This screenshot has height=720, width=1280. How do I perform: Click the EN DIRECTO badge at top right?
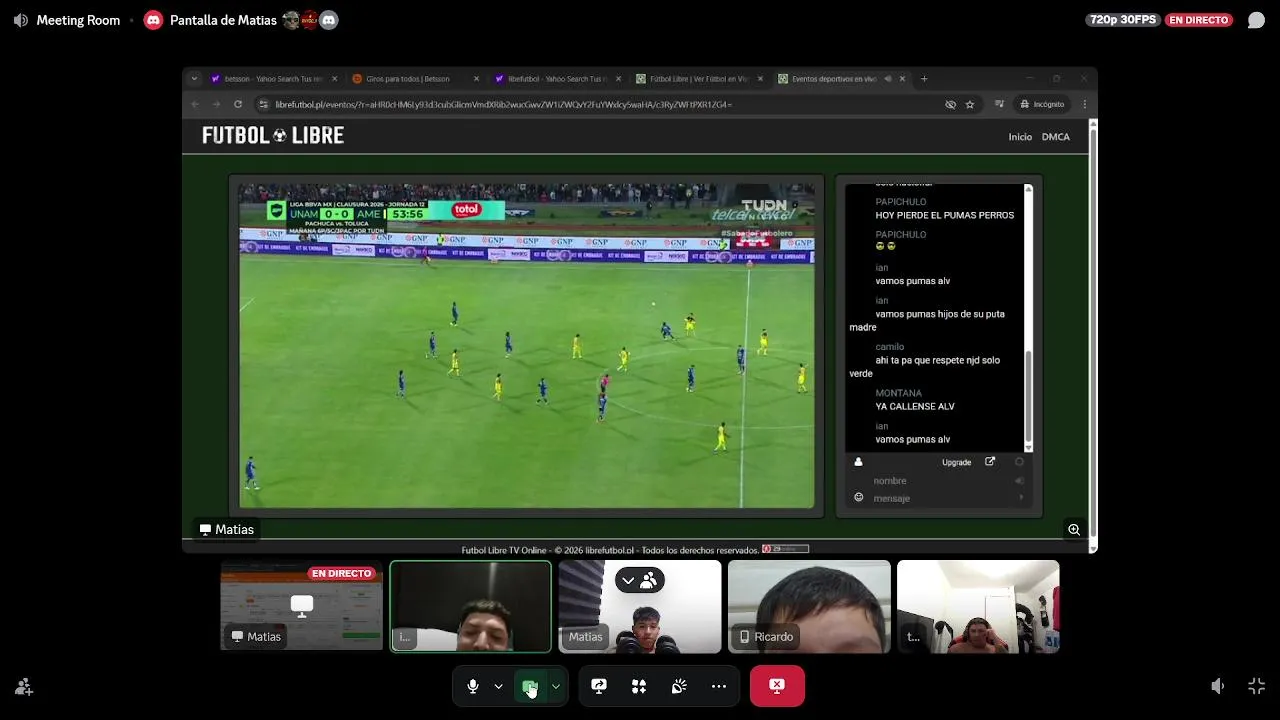[x=1199, y=20]
